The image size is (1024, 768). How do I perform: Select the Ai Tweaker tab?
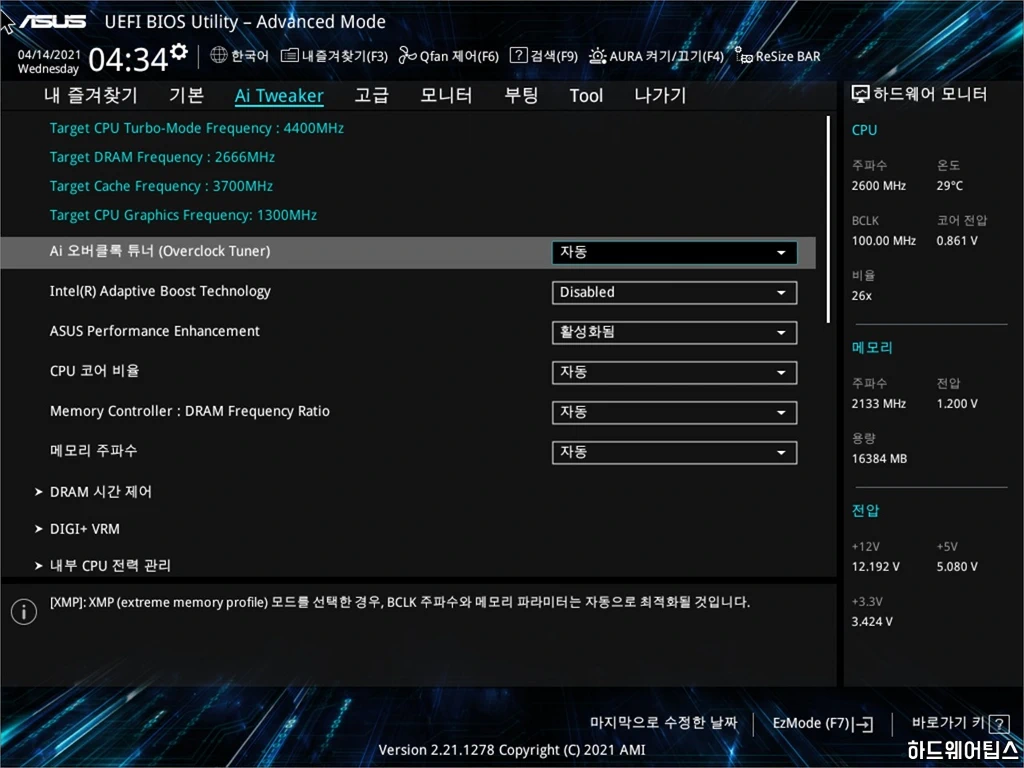(x=279, y=96)
